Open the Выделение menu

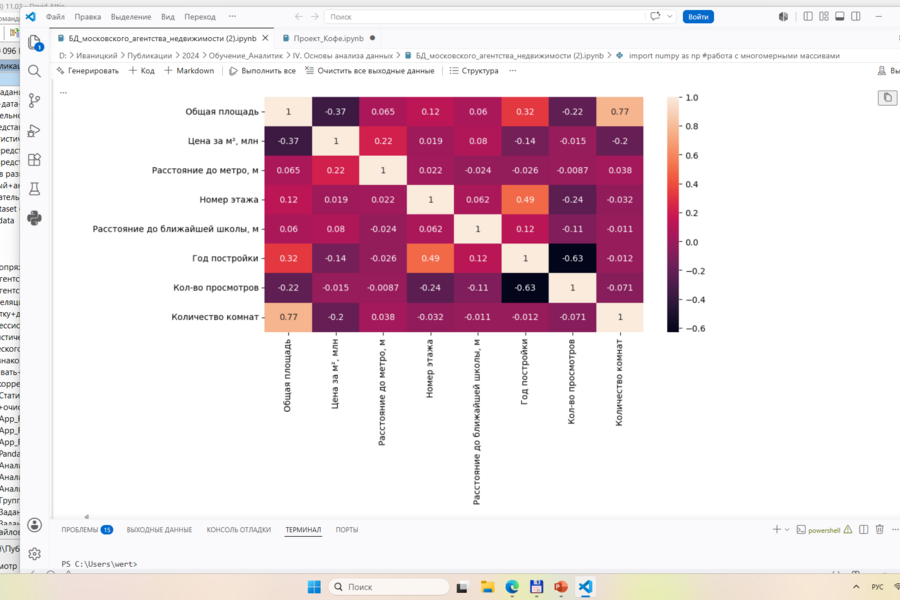[x=131, y=17]
